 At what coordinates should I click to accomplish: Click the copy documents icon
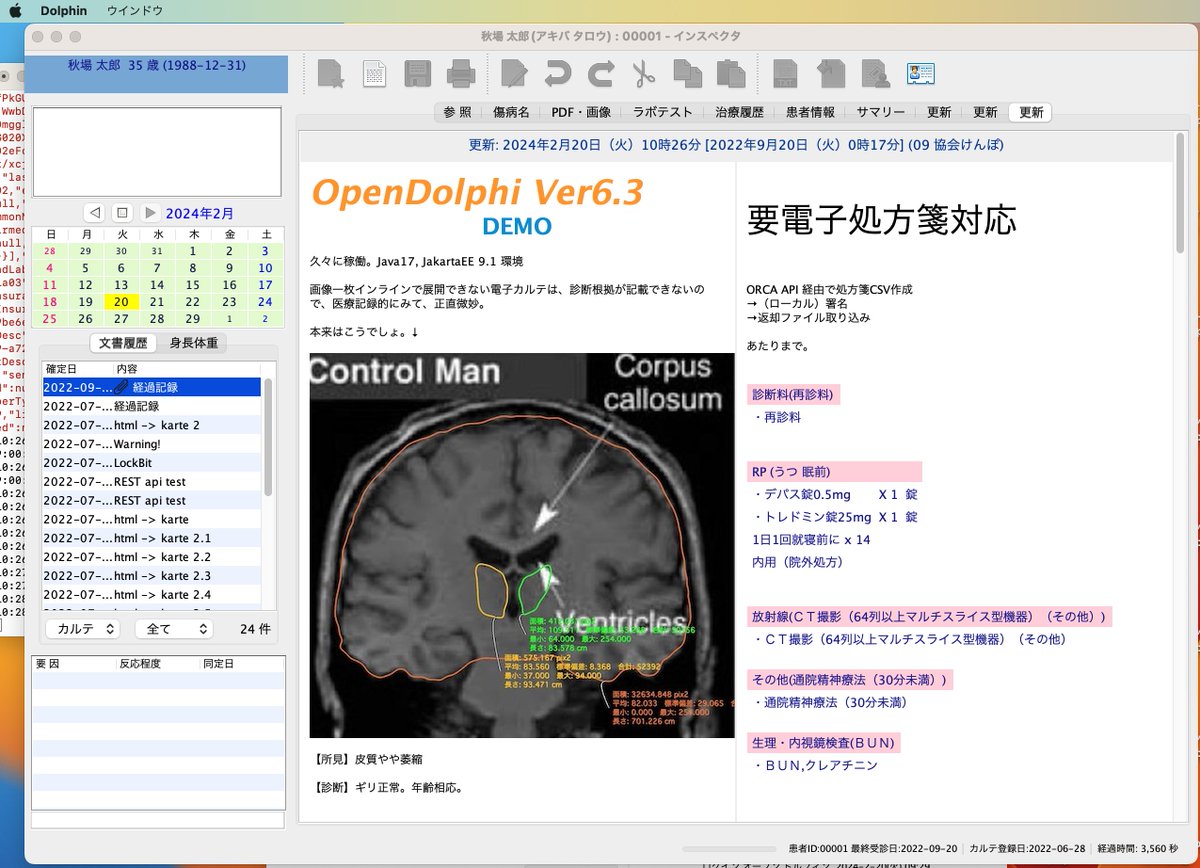click(687, 74)
